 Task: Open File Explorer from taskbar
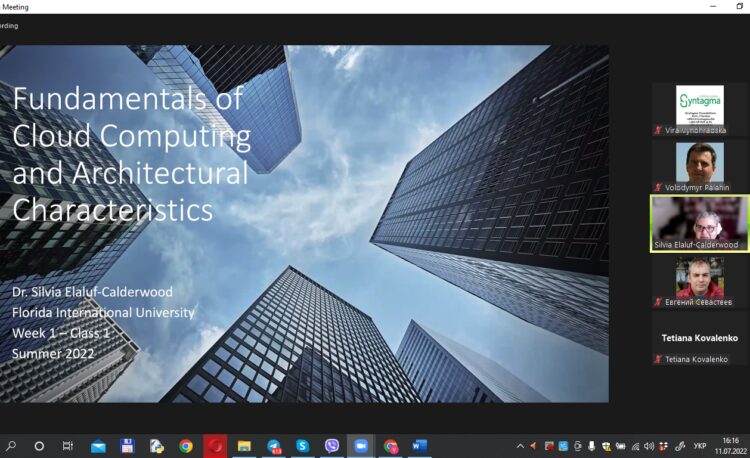click(x=244, y=446)
